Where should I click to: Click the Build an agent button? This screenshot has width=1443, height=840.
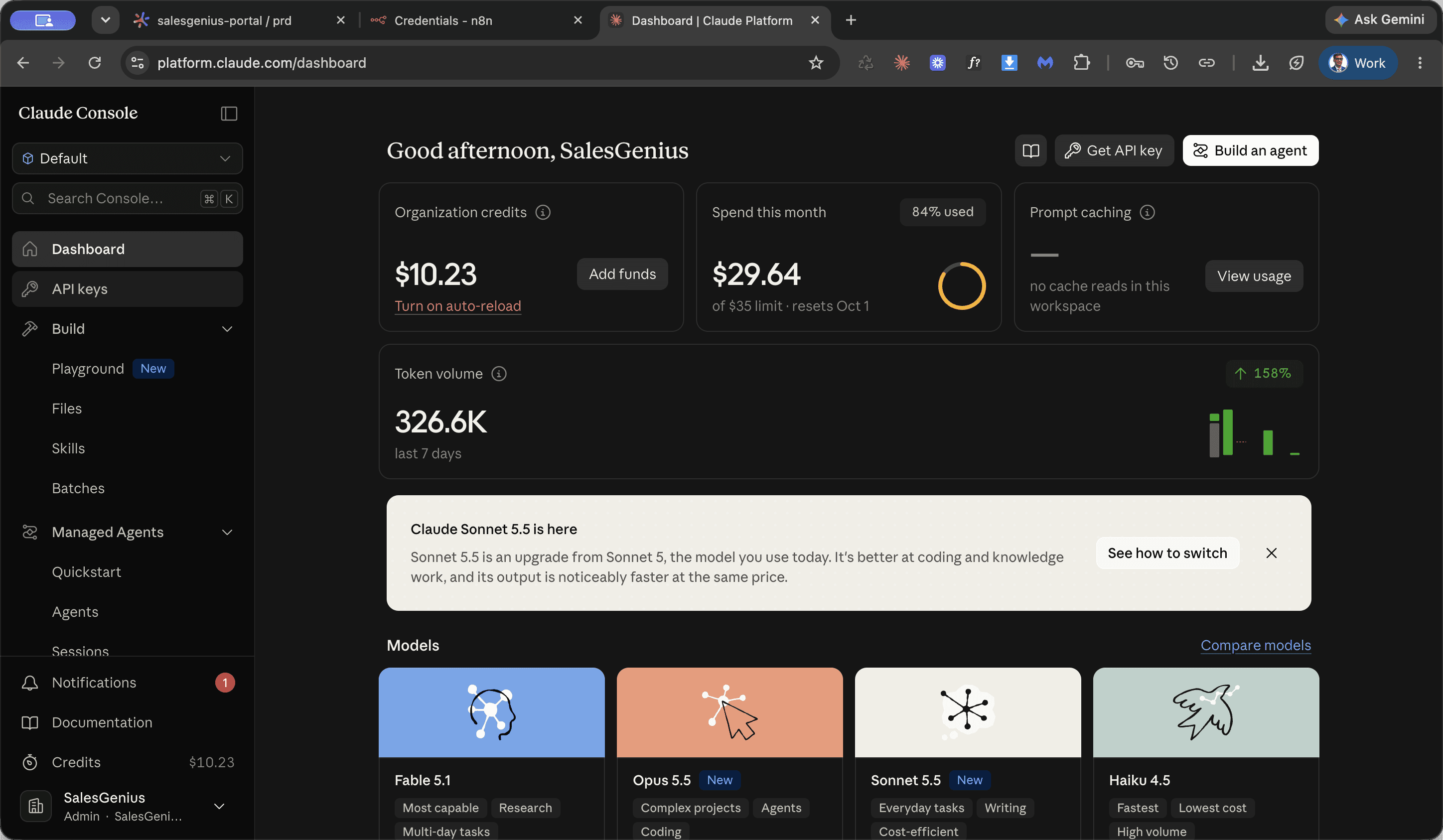[1251, 150]
